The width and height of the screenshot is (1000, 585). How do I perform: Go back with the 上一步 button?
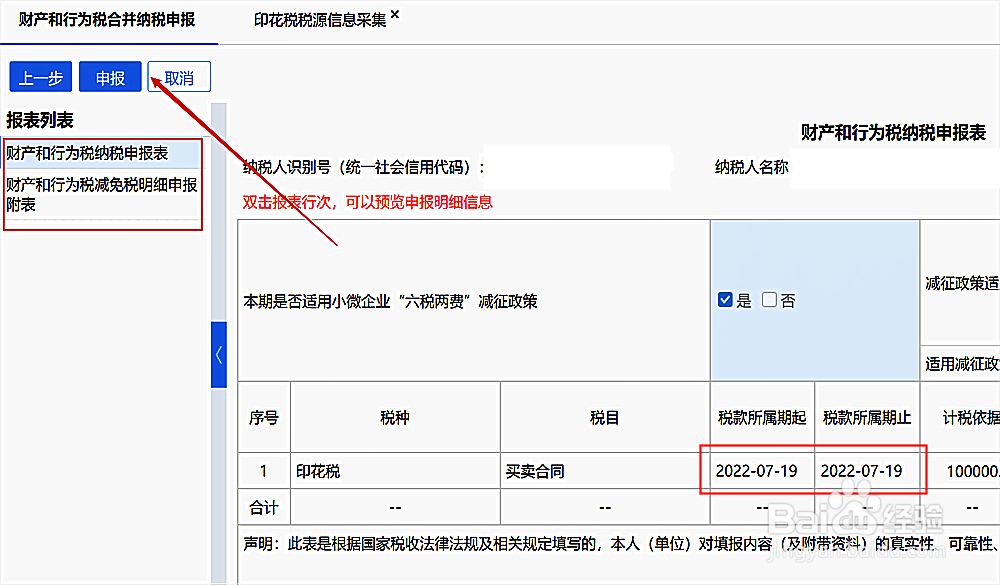coord(41,77)
